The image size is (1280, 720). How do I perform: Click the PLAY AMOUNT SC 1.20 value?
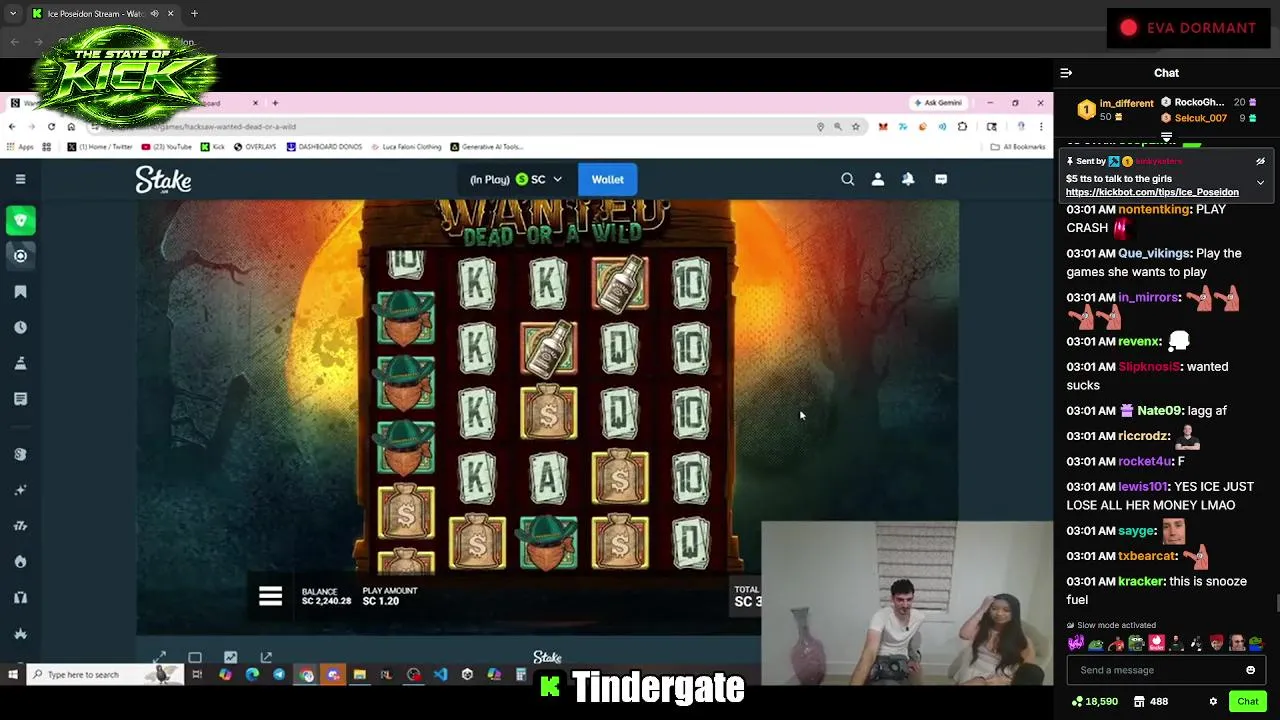pos(381,601)
